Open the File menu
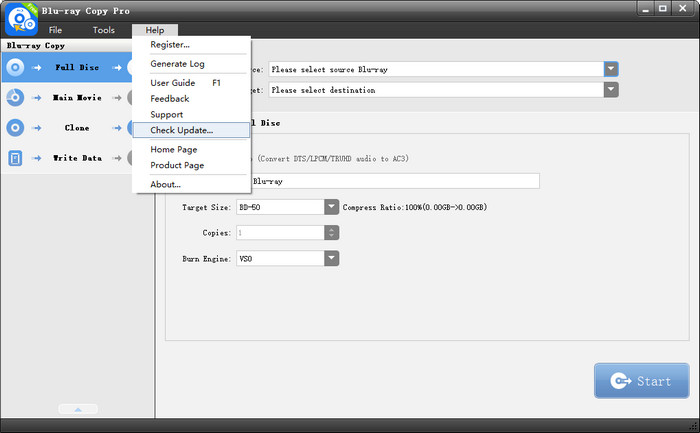 56,30
